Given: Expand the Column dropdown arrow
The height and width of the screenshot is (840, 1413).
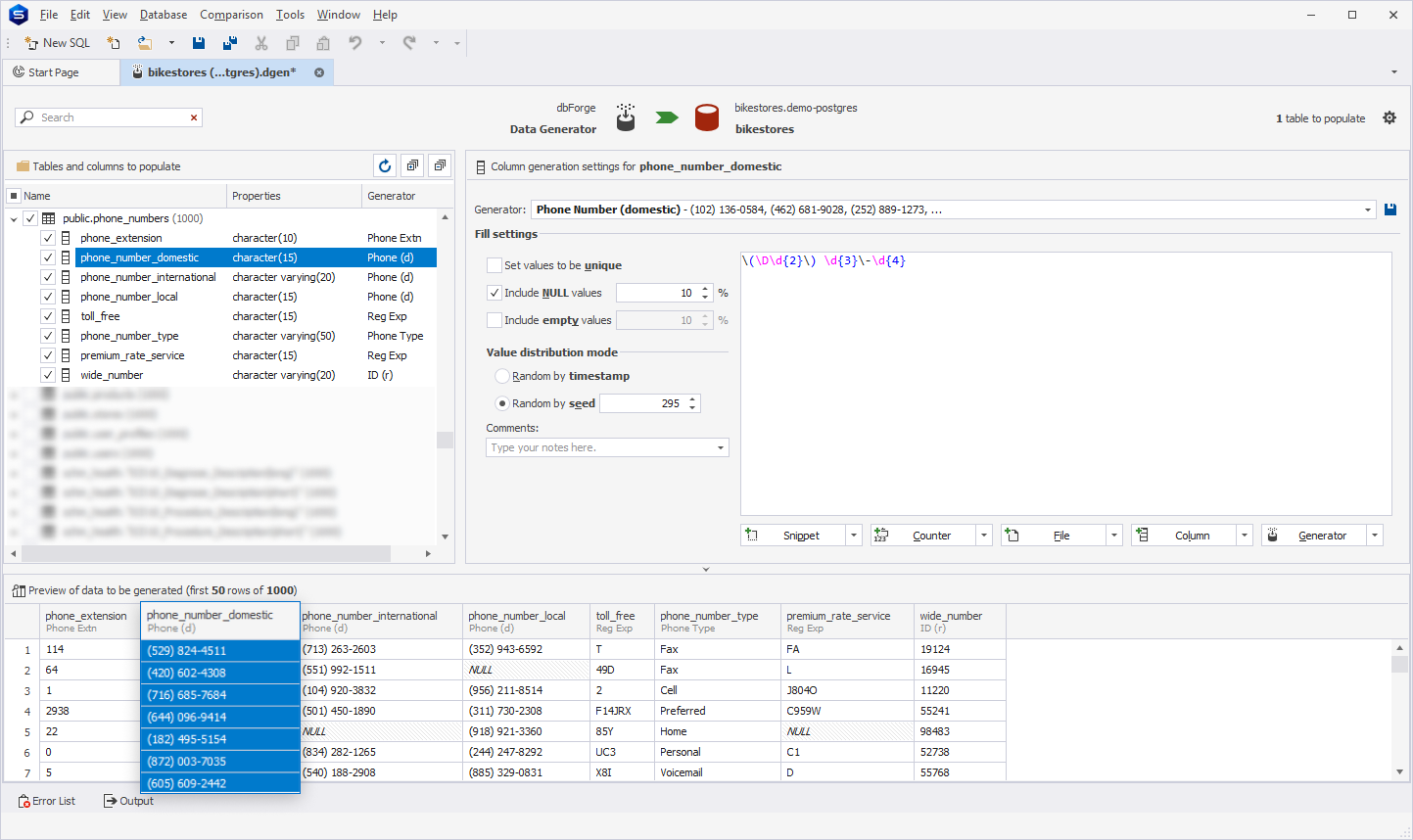Looking at the screenshot, I should pyautogui.click(x=1245, y=536).
